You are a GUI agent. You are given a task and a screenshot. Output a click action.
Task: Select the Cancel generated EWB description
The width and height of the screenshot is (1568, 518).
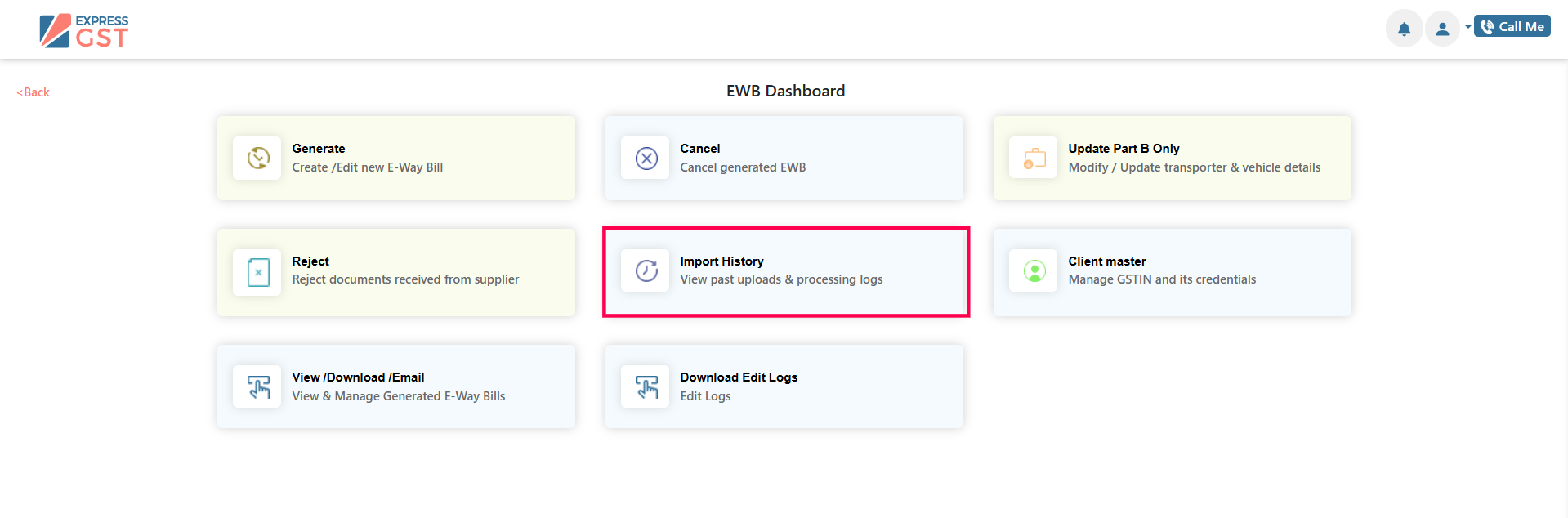(743, 167)
